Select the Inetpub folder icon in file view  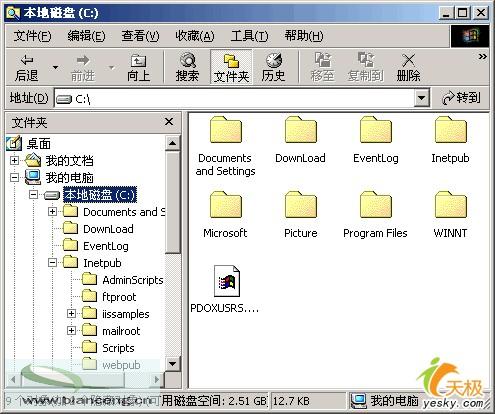tap(451, 129)
